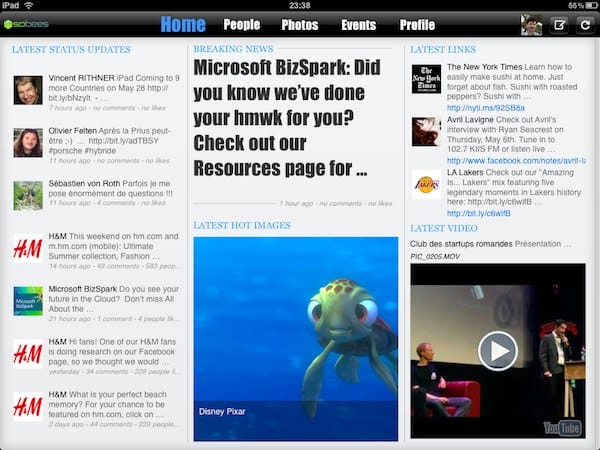
Task: Open the Disney Pixar turtle image
Action: click(294, 338)
